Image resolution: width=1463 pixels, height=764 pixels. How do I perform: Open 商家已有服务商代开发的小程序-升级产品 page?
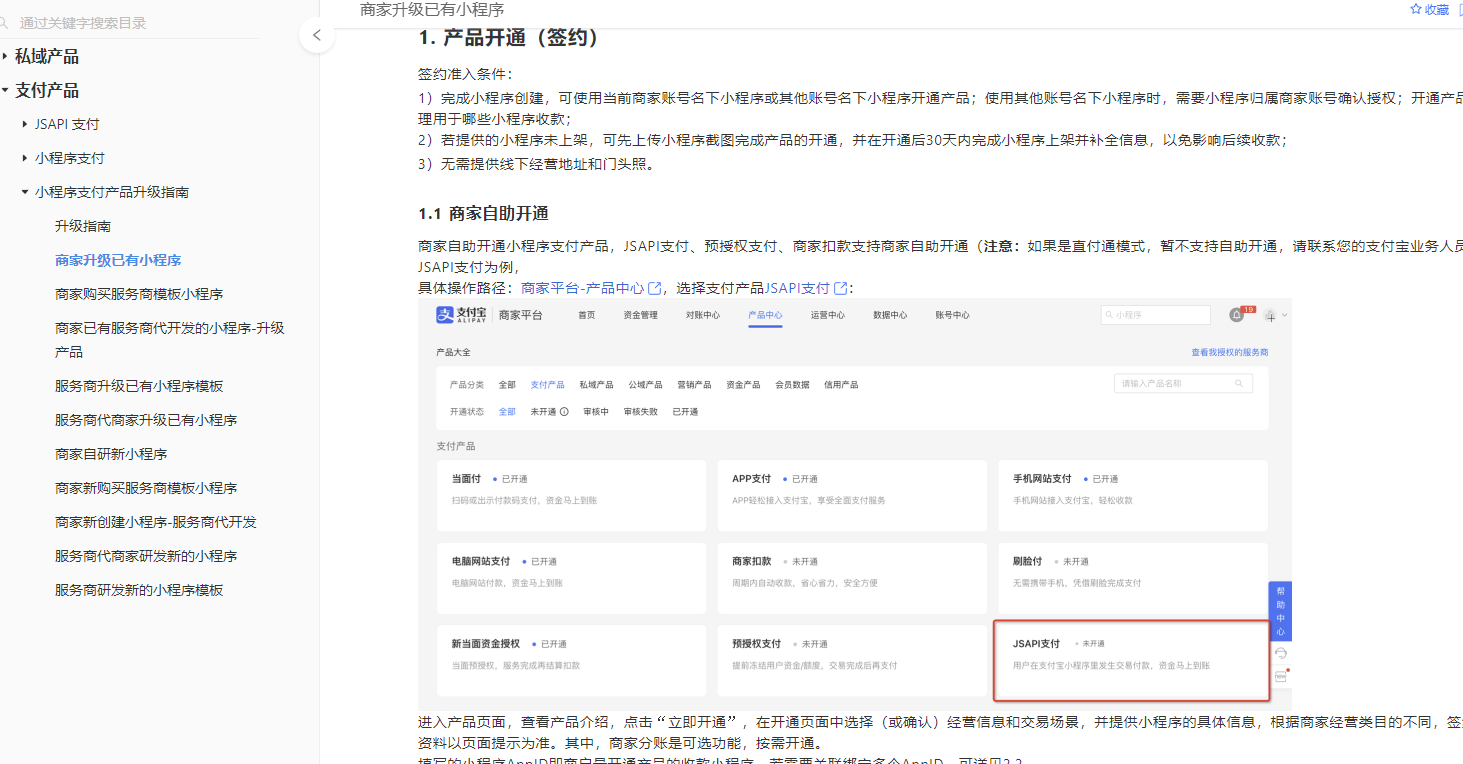point(170,340)
